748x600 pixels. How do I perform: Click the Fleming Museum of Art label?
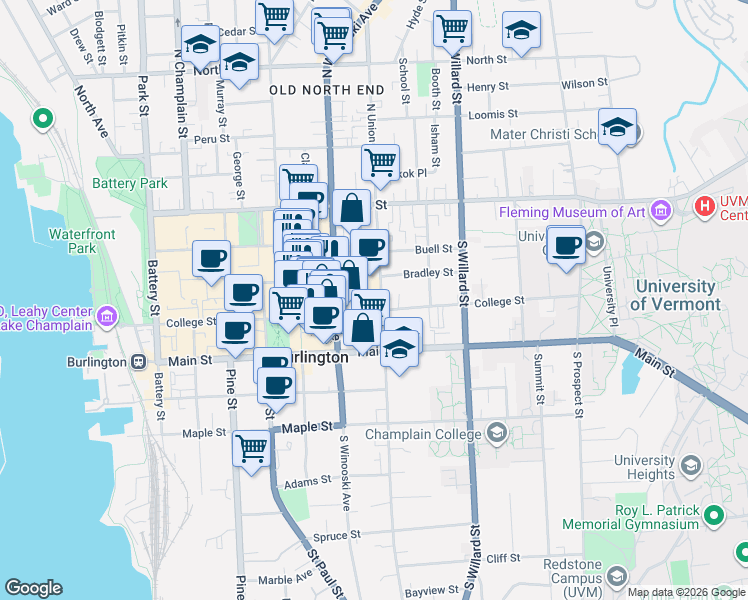click(x=572, y=212)
